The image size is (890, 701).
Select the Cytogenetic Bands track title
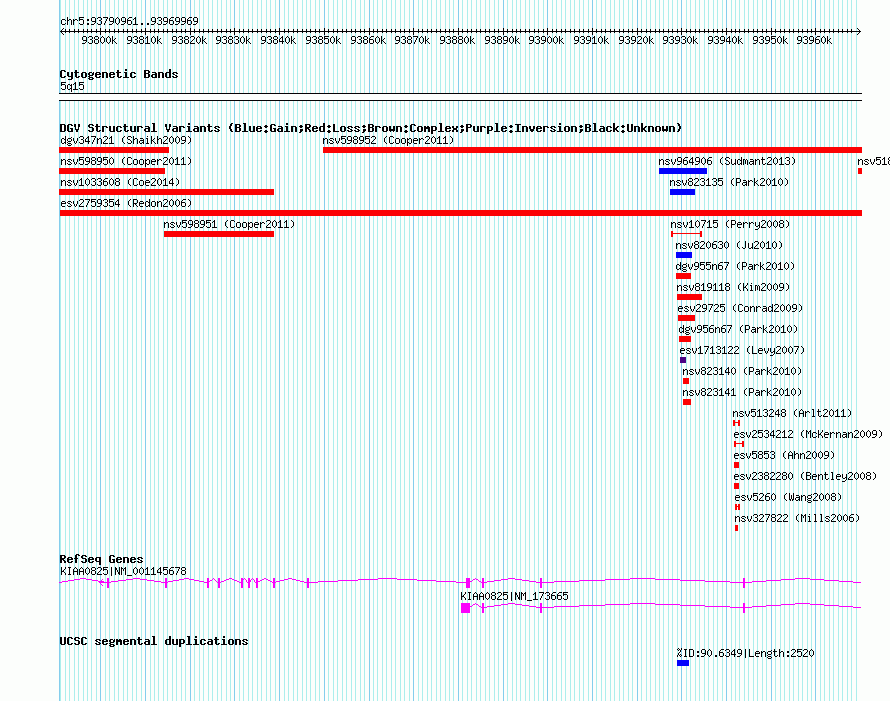pos(119,74)
